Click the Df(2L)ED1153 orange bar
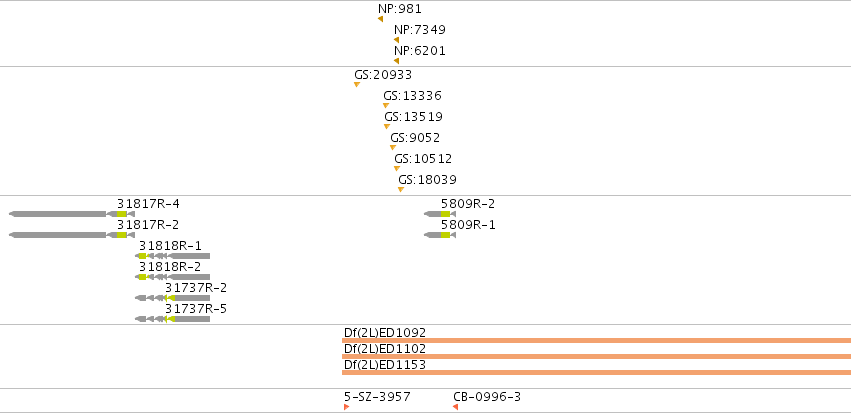Image resolution: width=851 pixels, height=413 pixels. [596, 372]
